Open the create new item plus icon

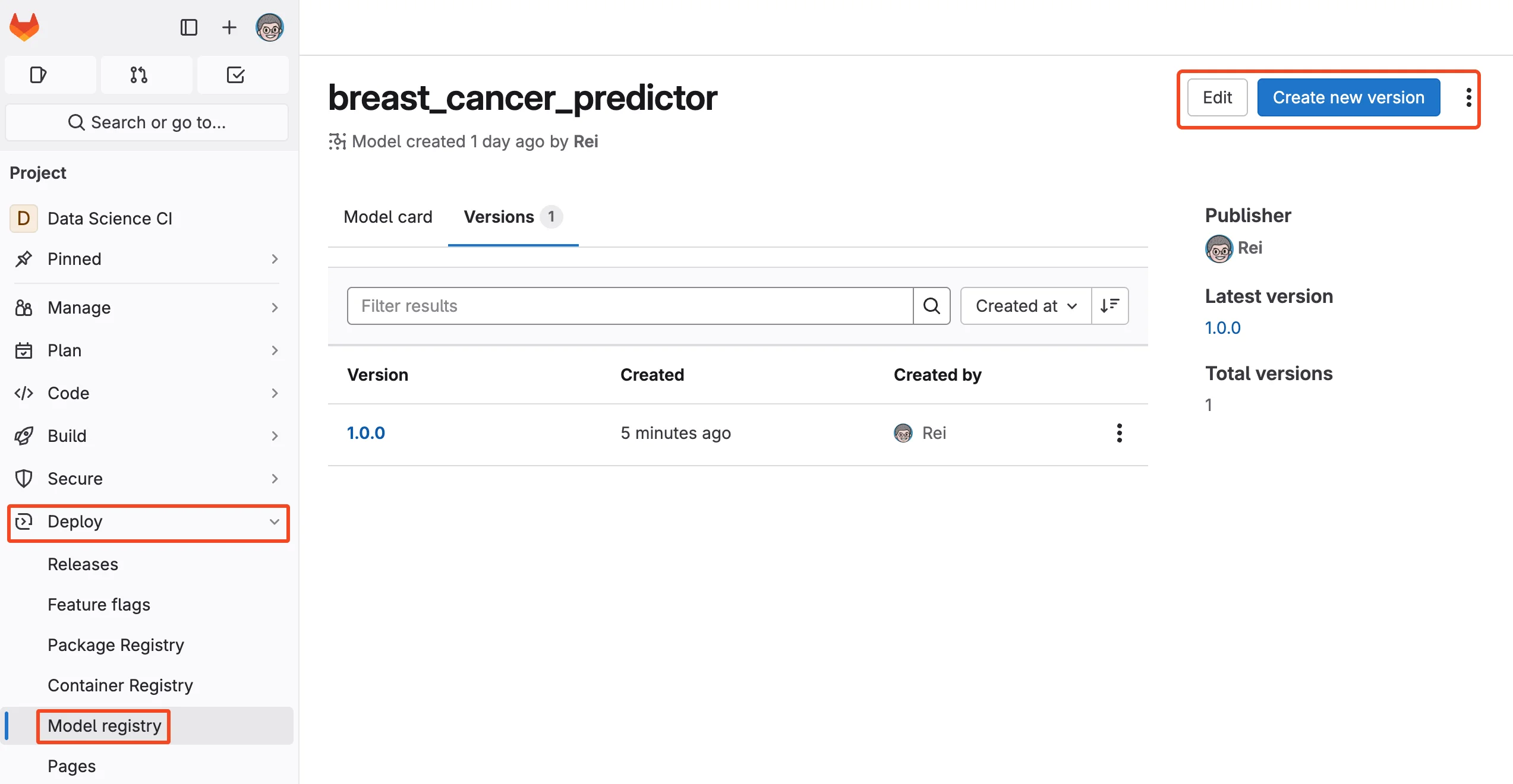(229, 27)
